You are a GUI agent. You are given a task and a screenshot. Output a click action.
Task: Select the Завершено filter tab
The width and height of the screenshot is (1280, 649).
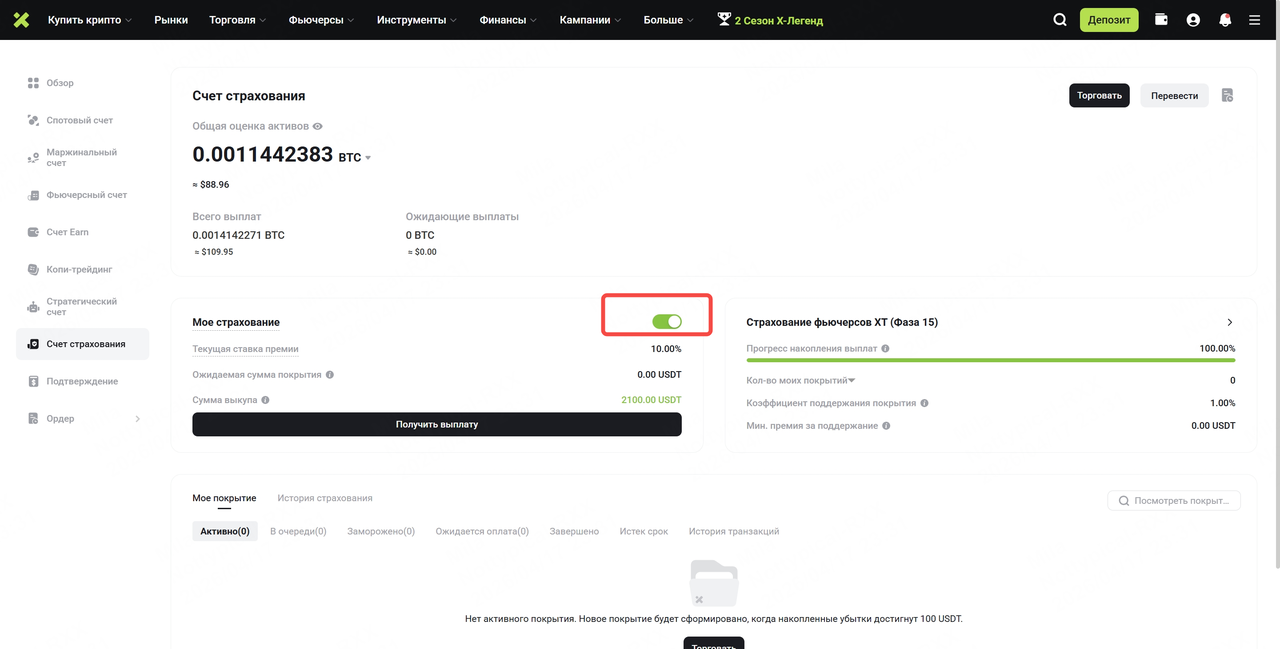[574, 531]
